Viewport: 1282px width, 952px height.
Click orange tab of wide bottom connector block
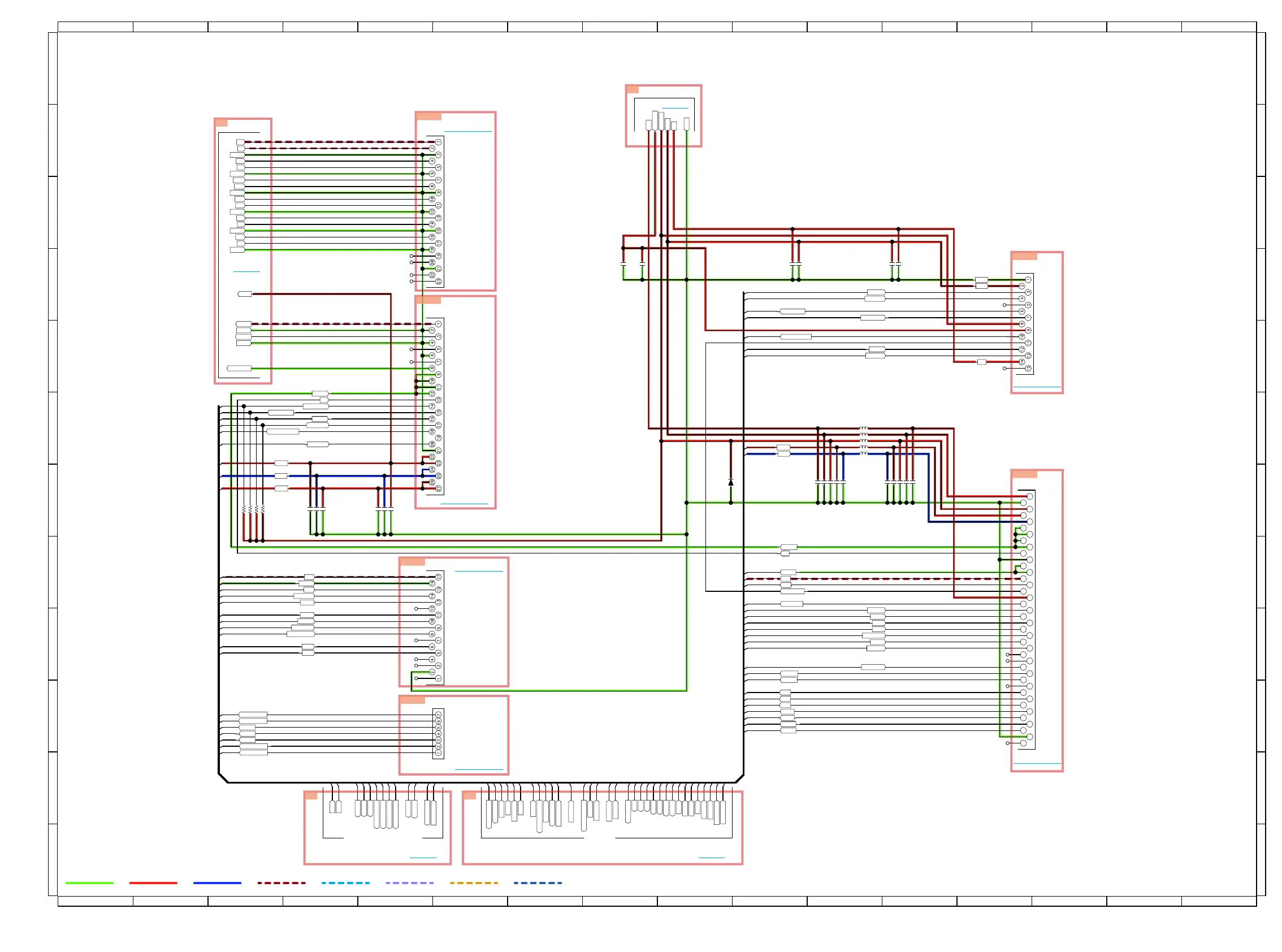point(470,795)
